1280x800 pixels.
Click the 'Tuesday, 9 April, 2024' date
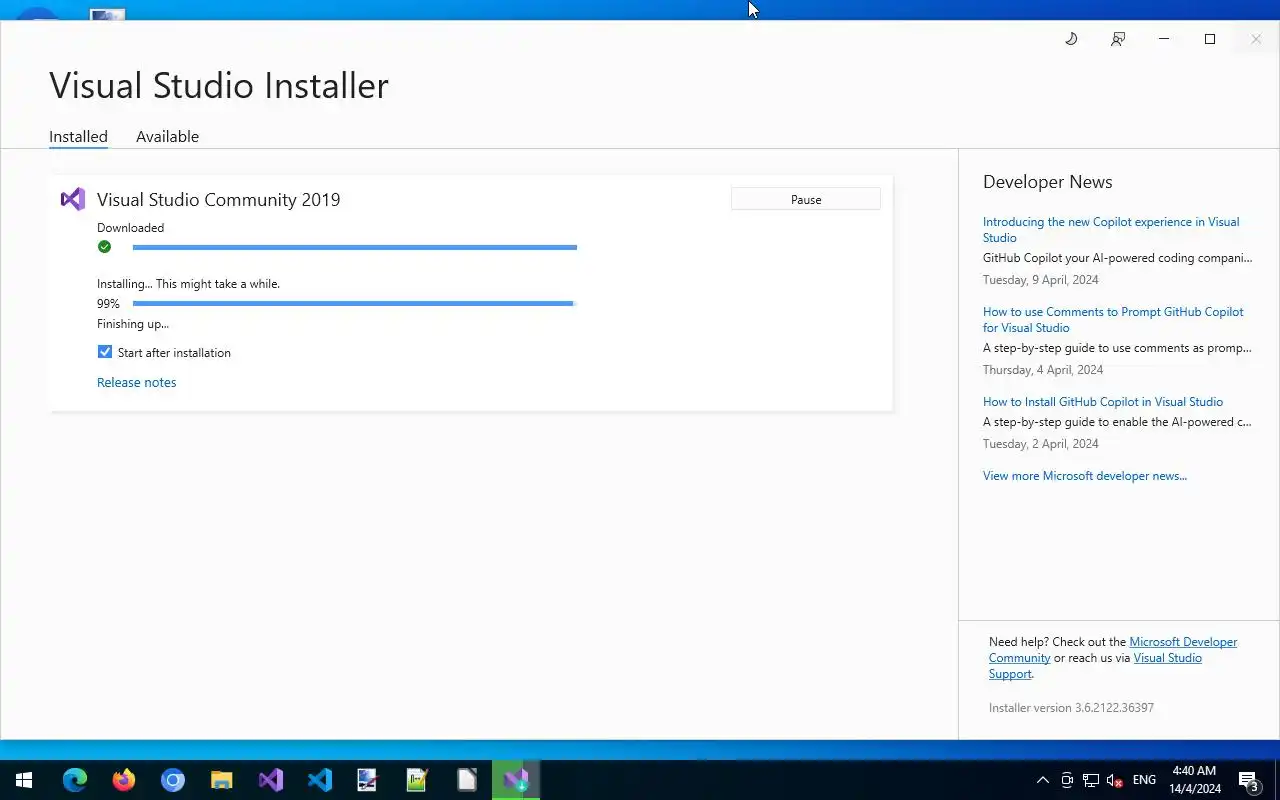point(1041,280)
